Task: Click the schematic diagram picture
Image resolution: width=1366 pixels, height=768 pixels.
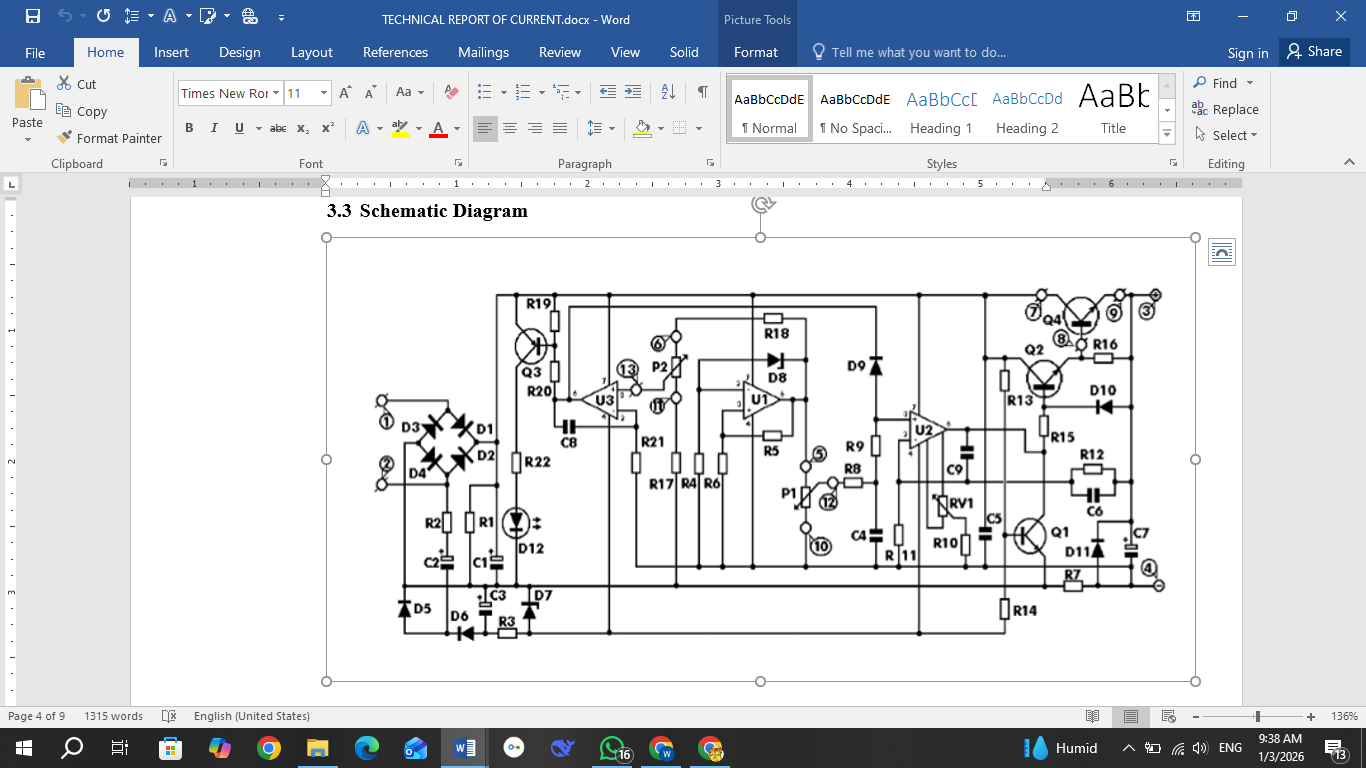Action: [x=761, y=459]
